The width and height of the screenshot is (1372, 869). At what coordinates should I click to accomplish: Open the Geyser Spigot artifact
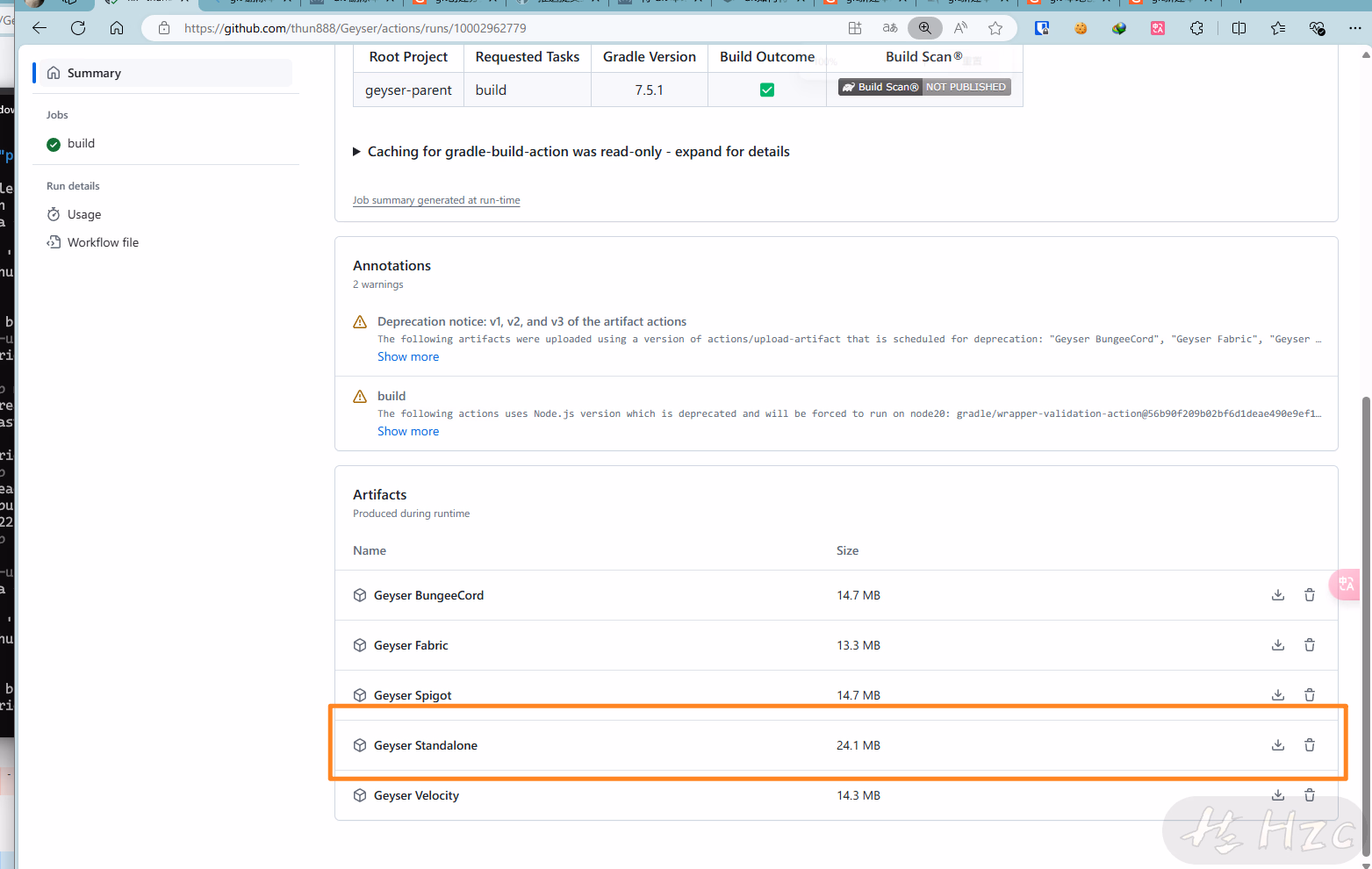[413, 695]
